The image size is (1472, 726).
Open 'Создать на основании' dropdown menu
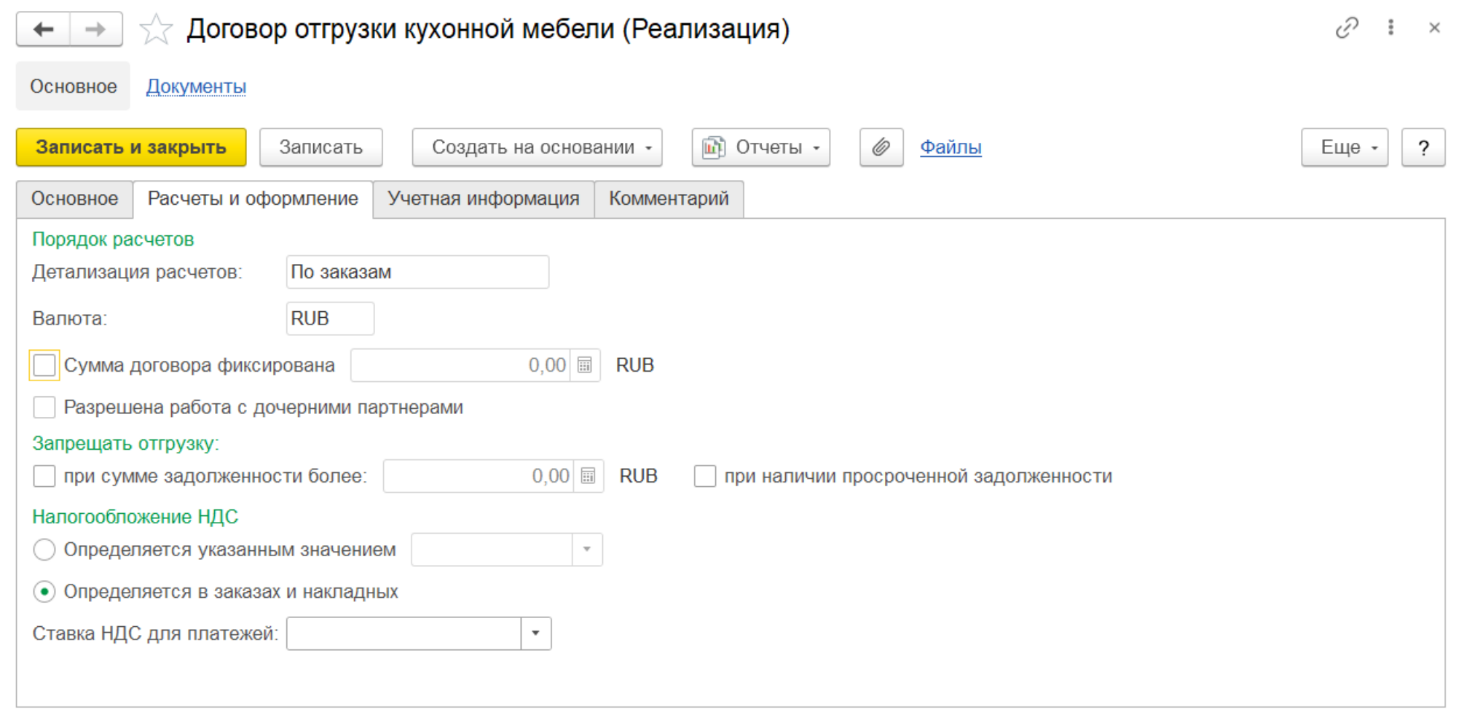click(x=537, y=148)
